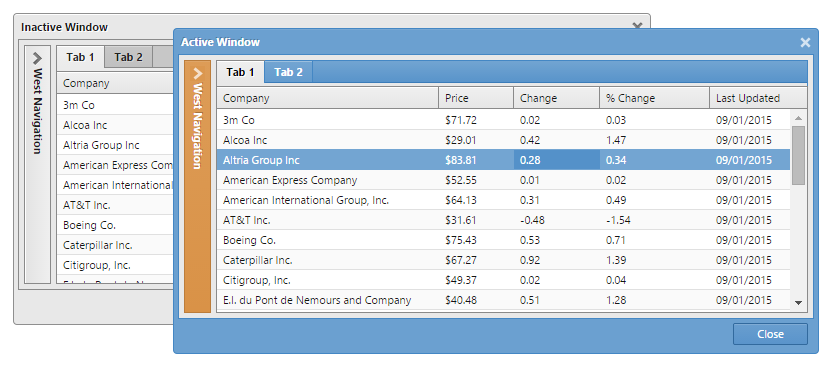Open Tab 2 in Inactive Window
This screenshot has height=365, width=832.
click(128, 57)
